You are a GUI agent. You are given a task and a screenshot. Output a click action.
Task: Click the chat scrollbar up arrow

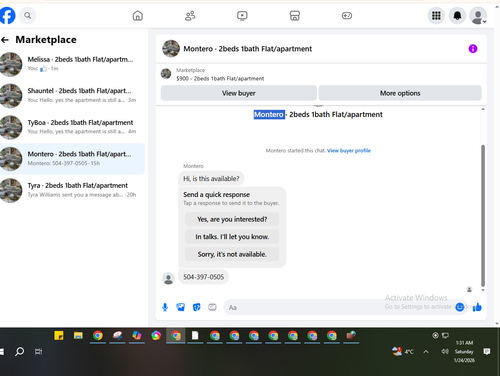483,109
